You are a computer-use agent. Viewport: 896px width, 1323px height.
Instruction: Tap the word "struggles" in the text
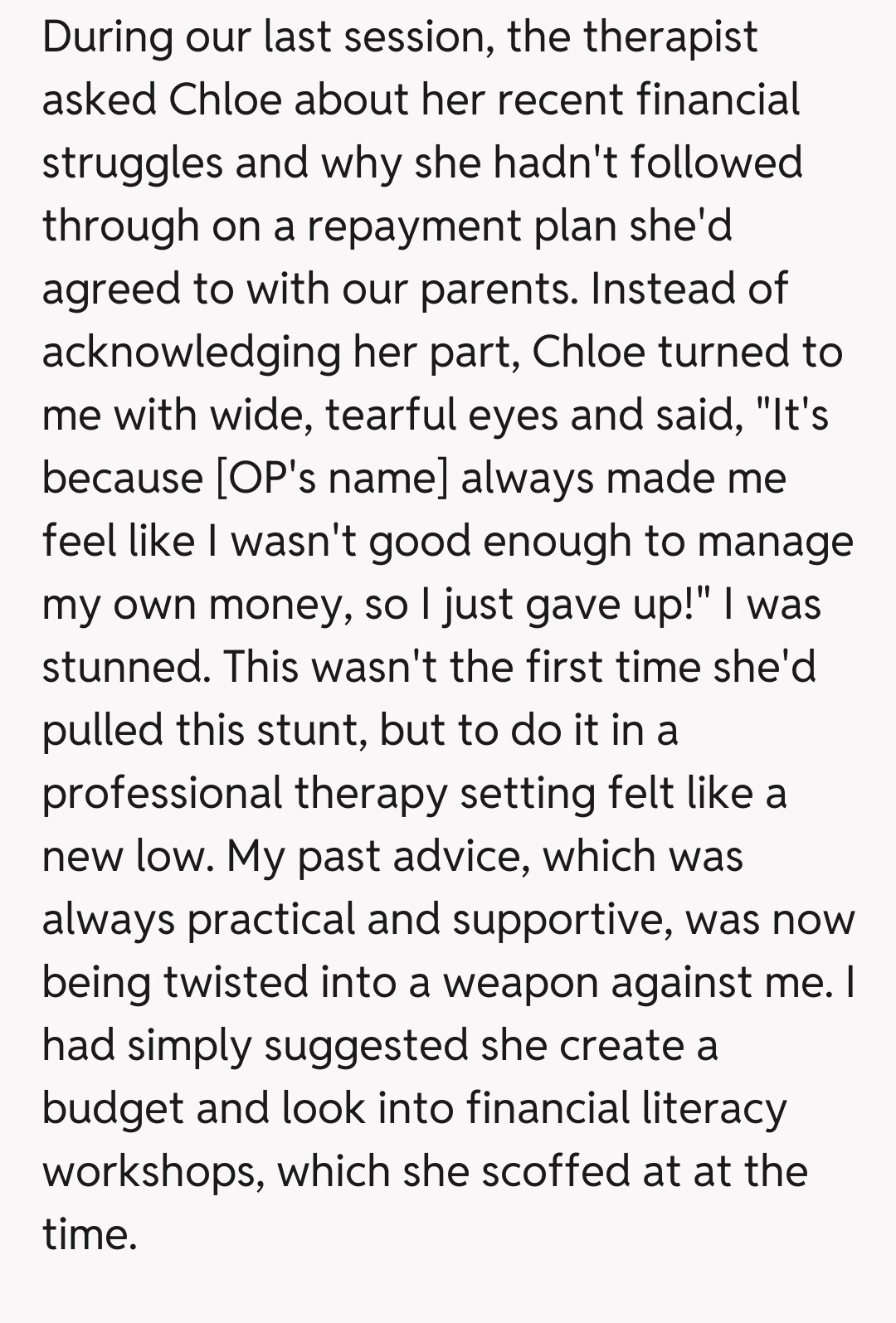(132, 163)
